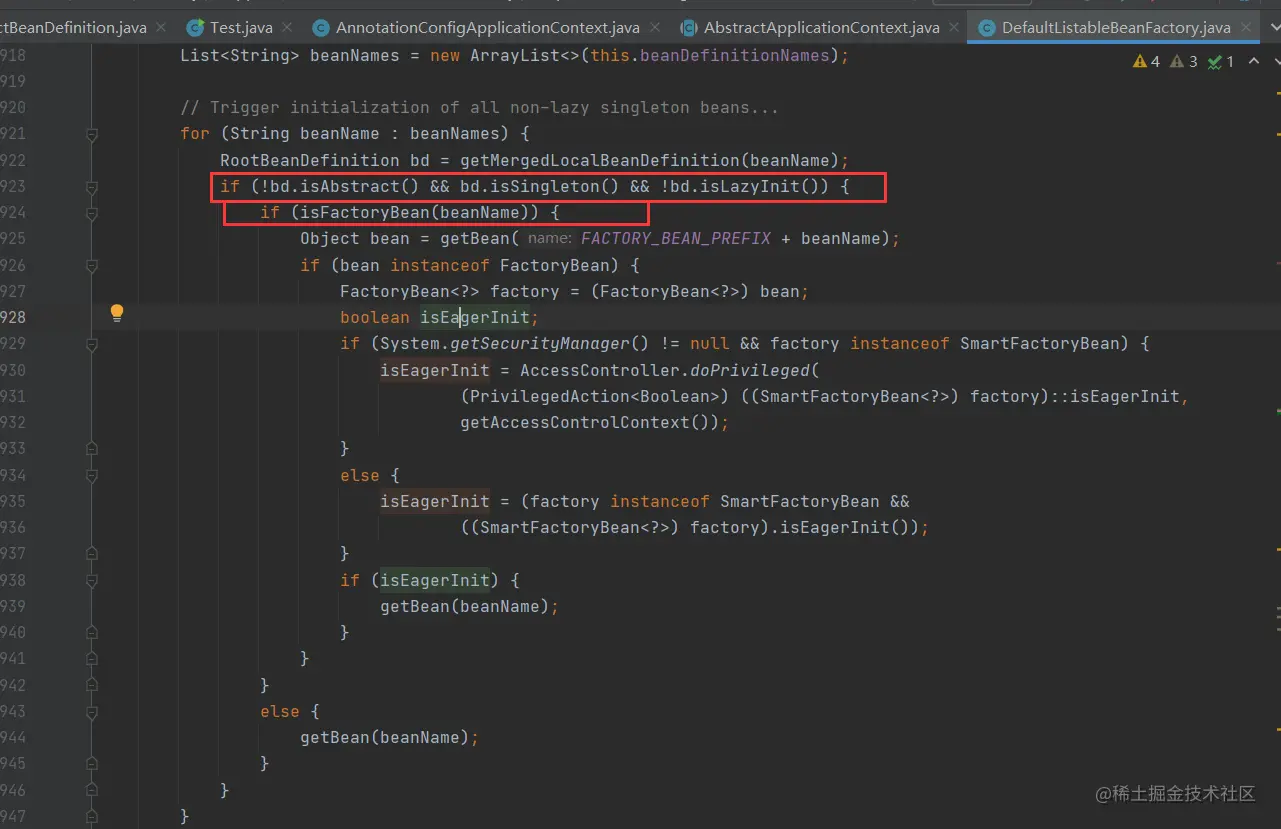Screen dimensions: 1281x829
Task: Click the DefaultListableBeanFactory.java tab class icon
Action: (x=986, y=28)
